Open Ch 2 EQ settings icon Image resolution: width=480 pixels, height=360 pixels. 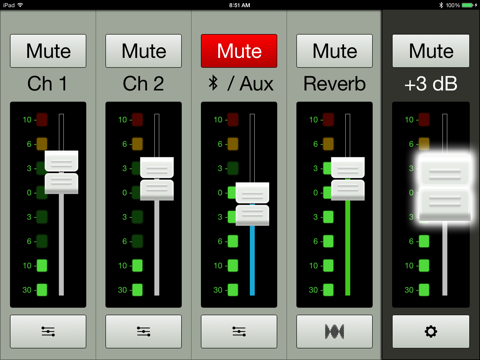[x=144, y=332]
